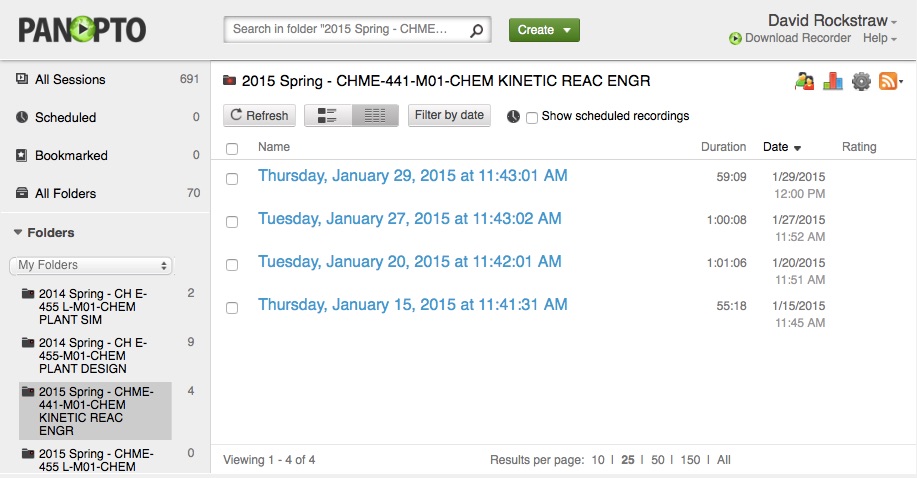Open folder statistics bar chart icon

[833, 81]
